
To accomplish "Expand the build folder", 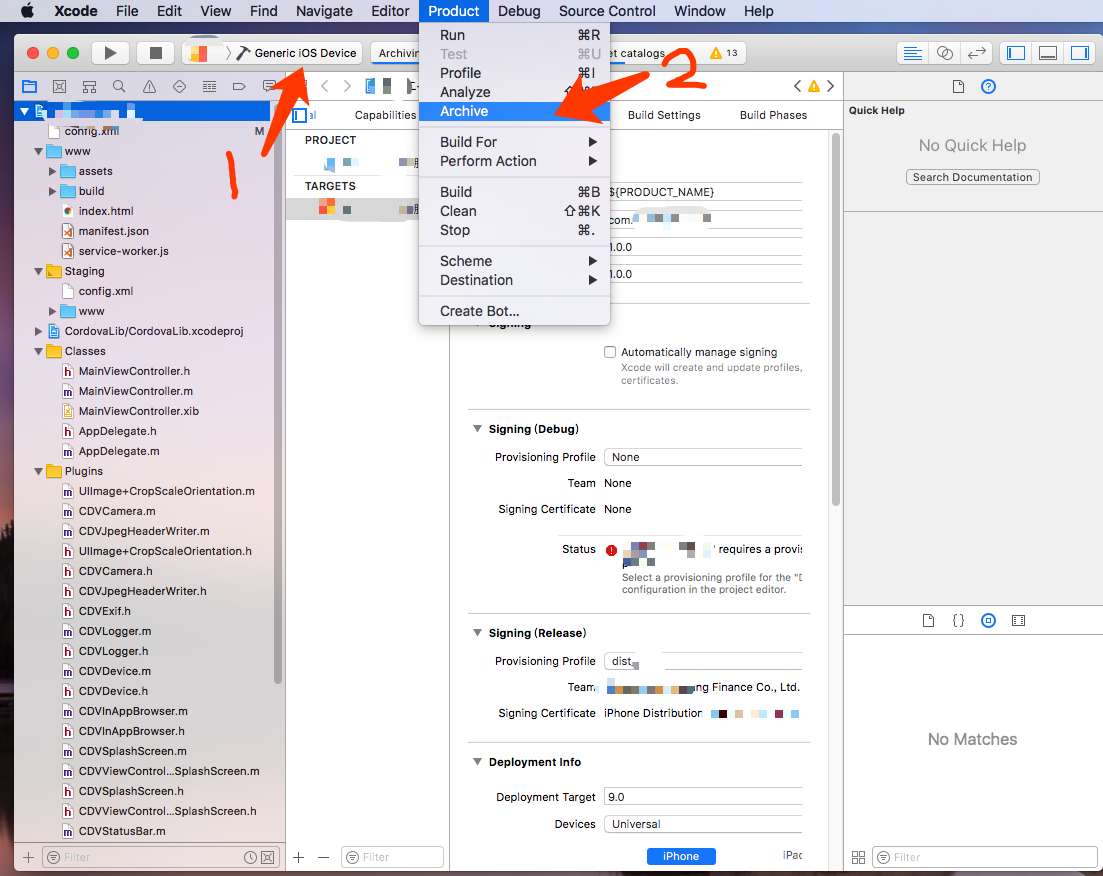I will [52, 191].
